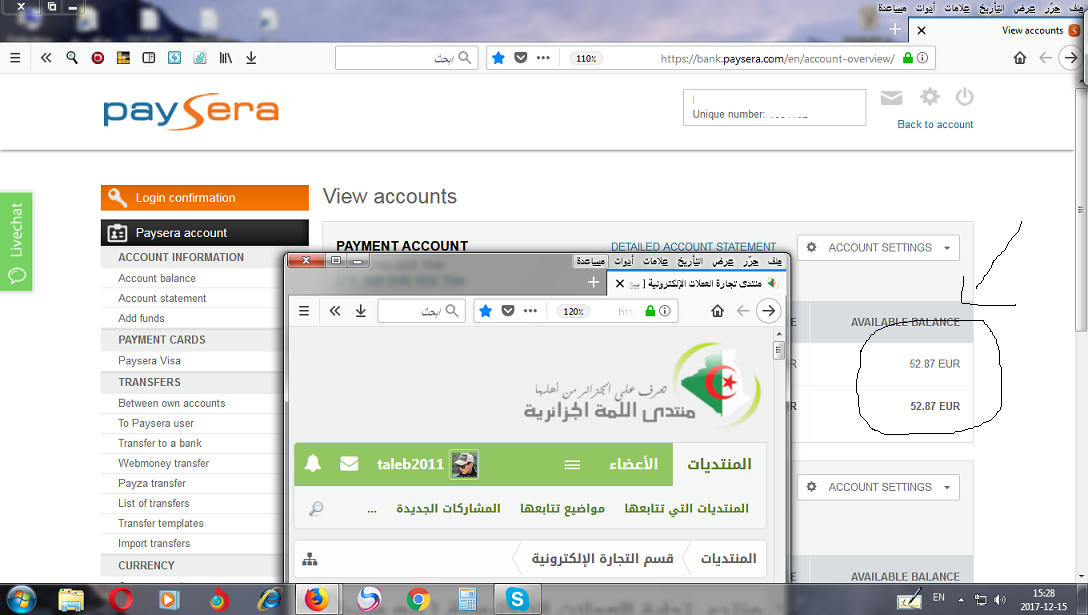Click the Detailed Account Statement link
This screenshot has width=1088, height=615.
(x=693, y=247)
